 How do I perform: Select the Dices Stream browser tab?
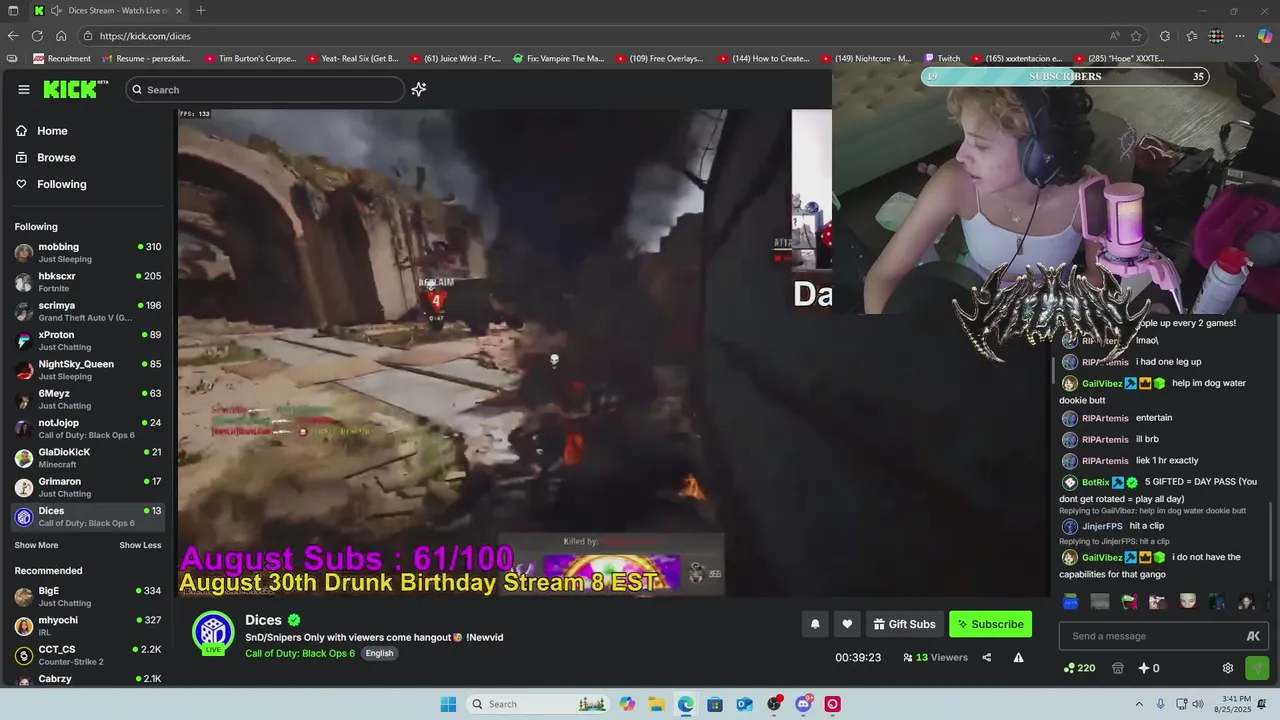click(x=108, y=10)
